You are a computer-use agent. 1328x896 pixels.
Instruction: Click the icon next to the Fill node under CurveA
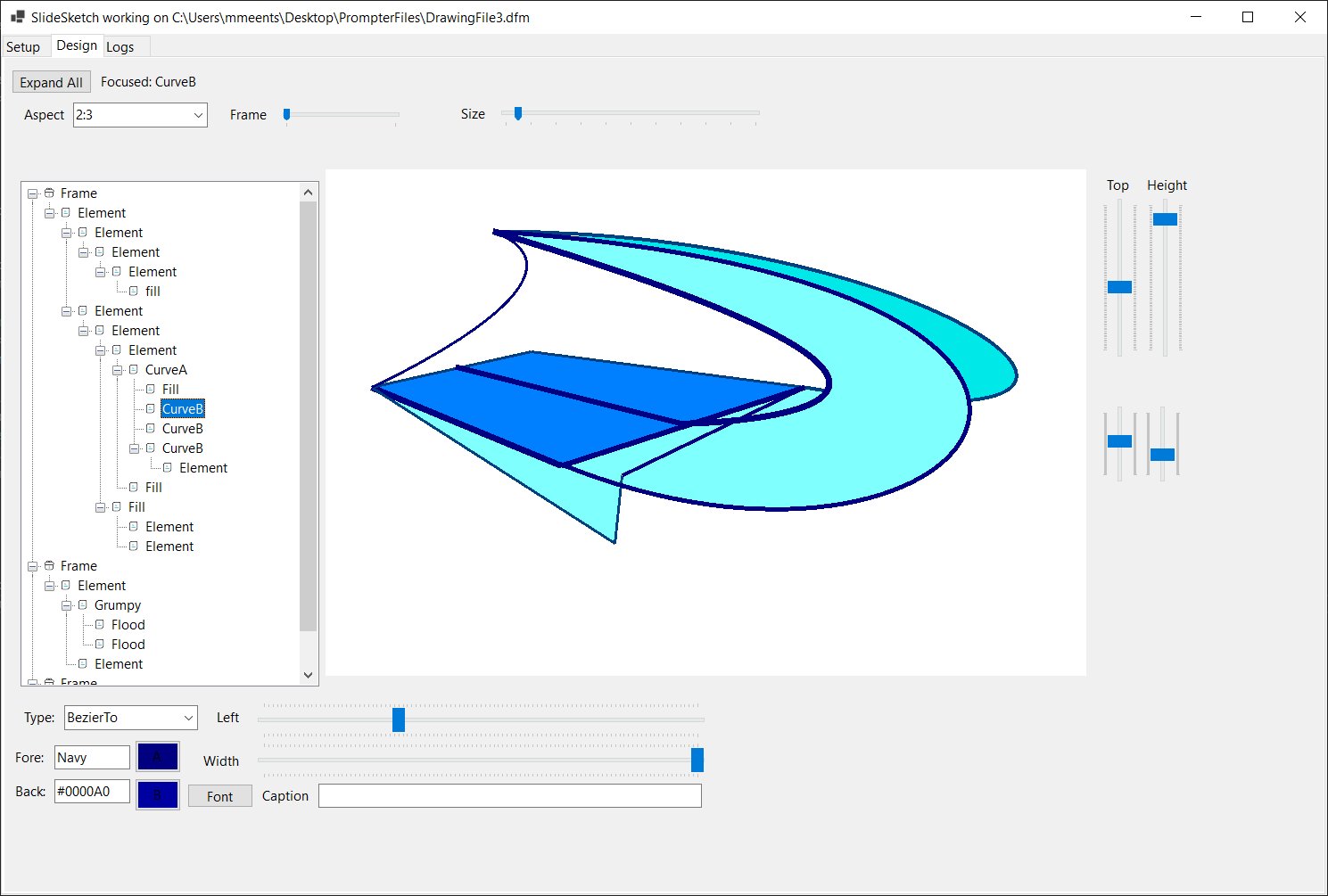click(x=151, y=389)
